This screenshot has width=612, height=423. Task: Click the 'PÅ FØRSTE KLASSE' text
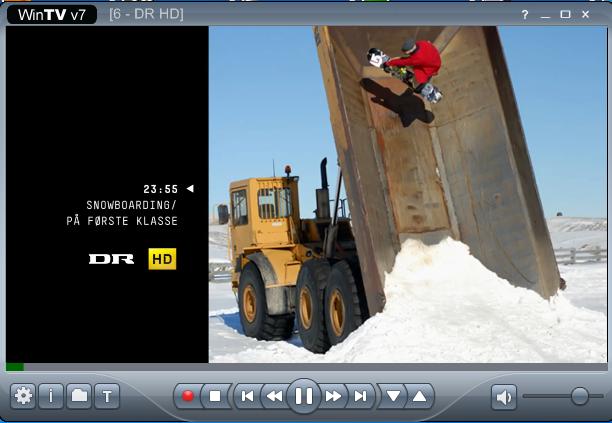[x=122, y=221]
